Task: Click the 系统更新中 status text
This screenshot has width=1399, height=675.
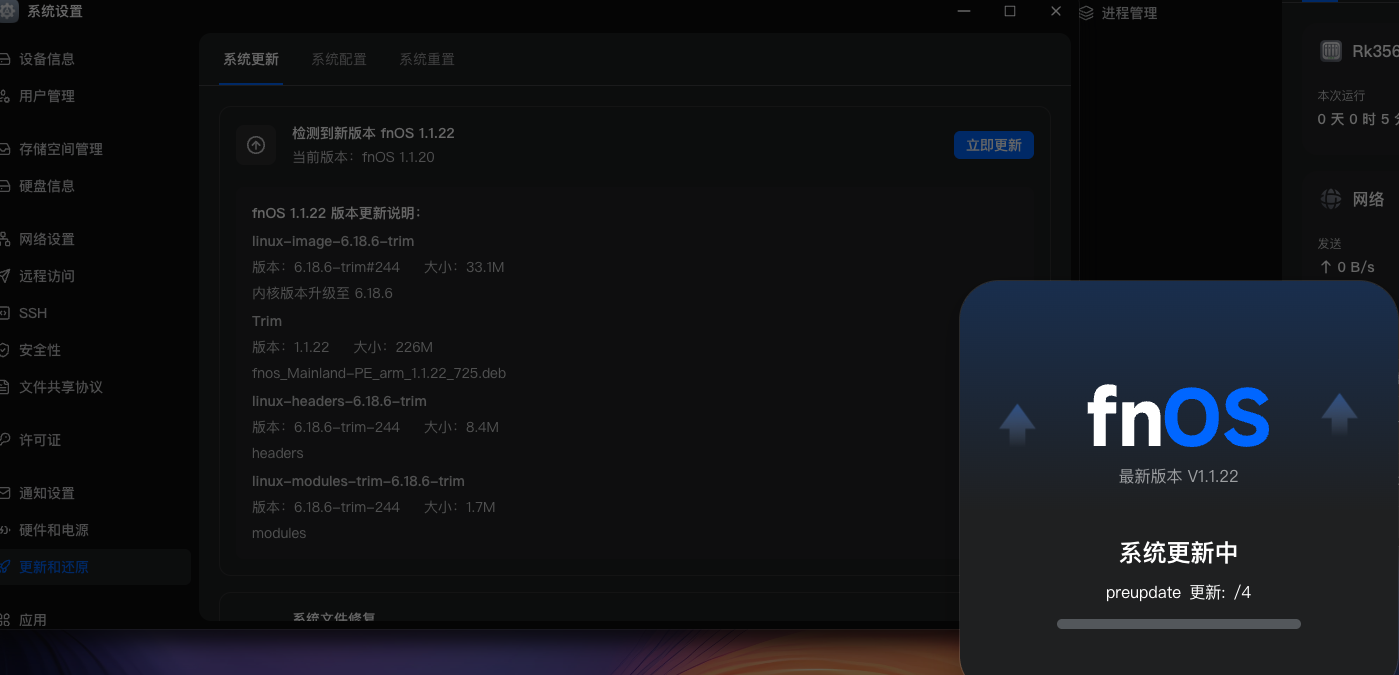Action: point(1178,552)
